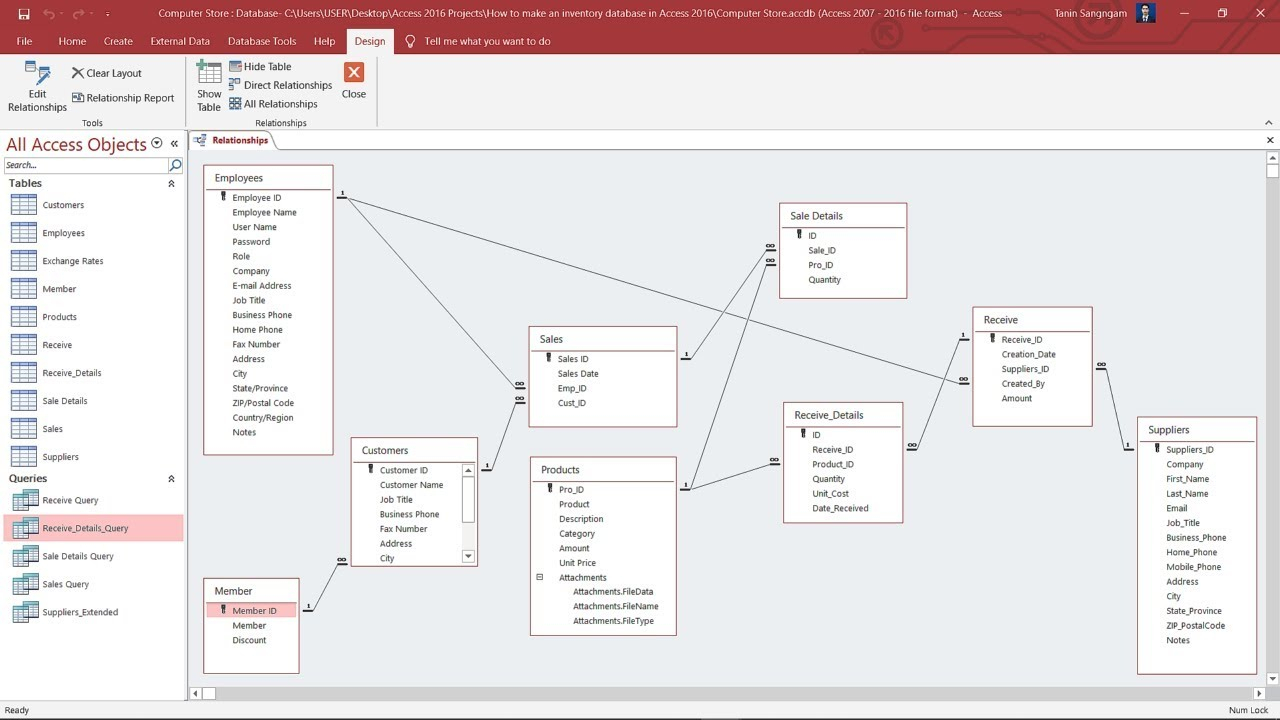Viewport: 1280px width, 720px height.
Task: Switch to the Create tab
Action: click(118, 41)
